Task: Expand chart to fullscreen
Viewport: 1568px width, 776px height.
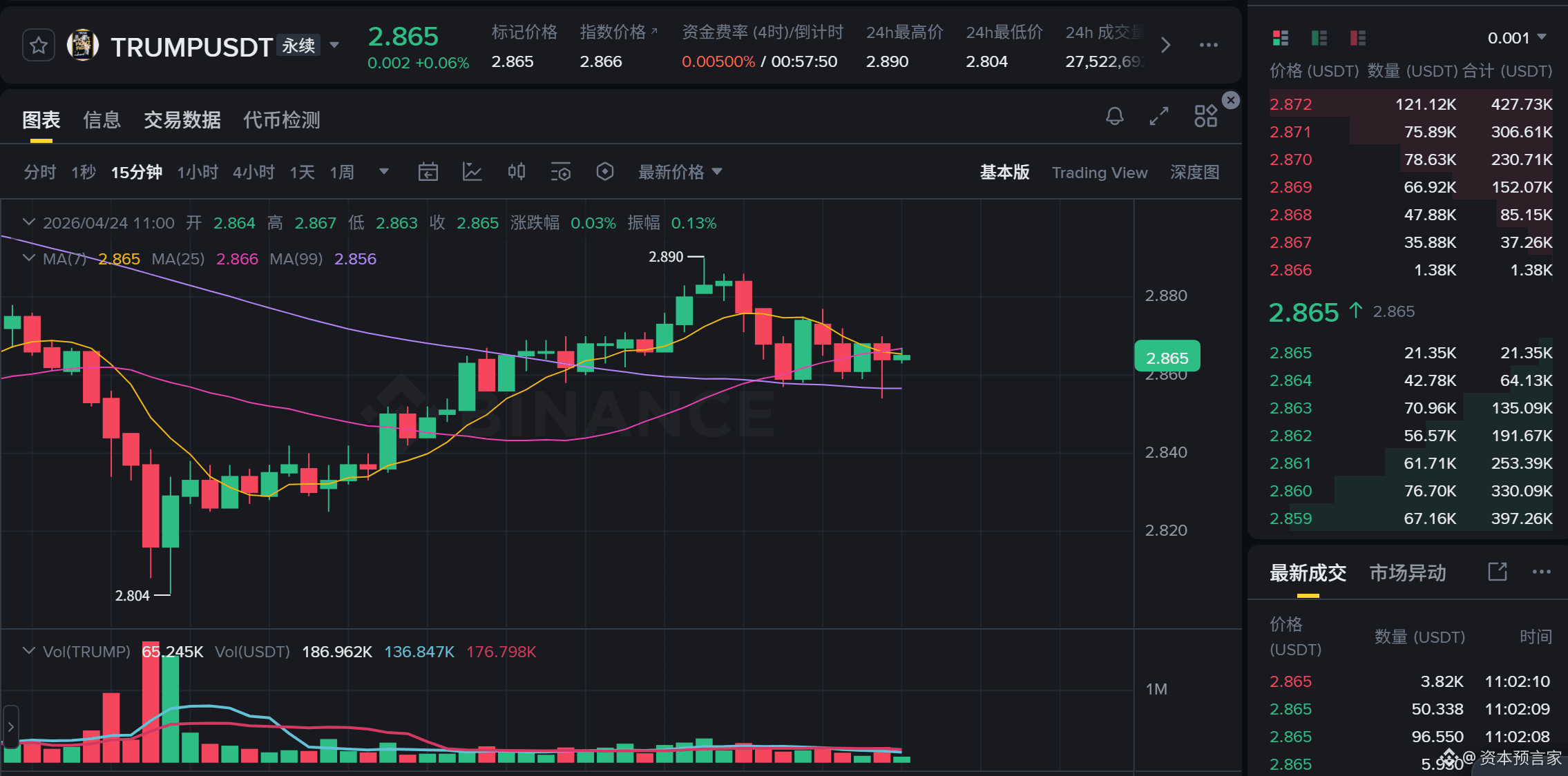Action: (x=1159, y=116)
